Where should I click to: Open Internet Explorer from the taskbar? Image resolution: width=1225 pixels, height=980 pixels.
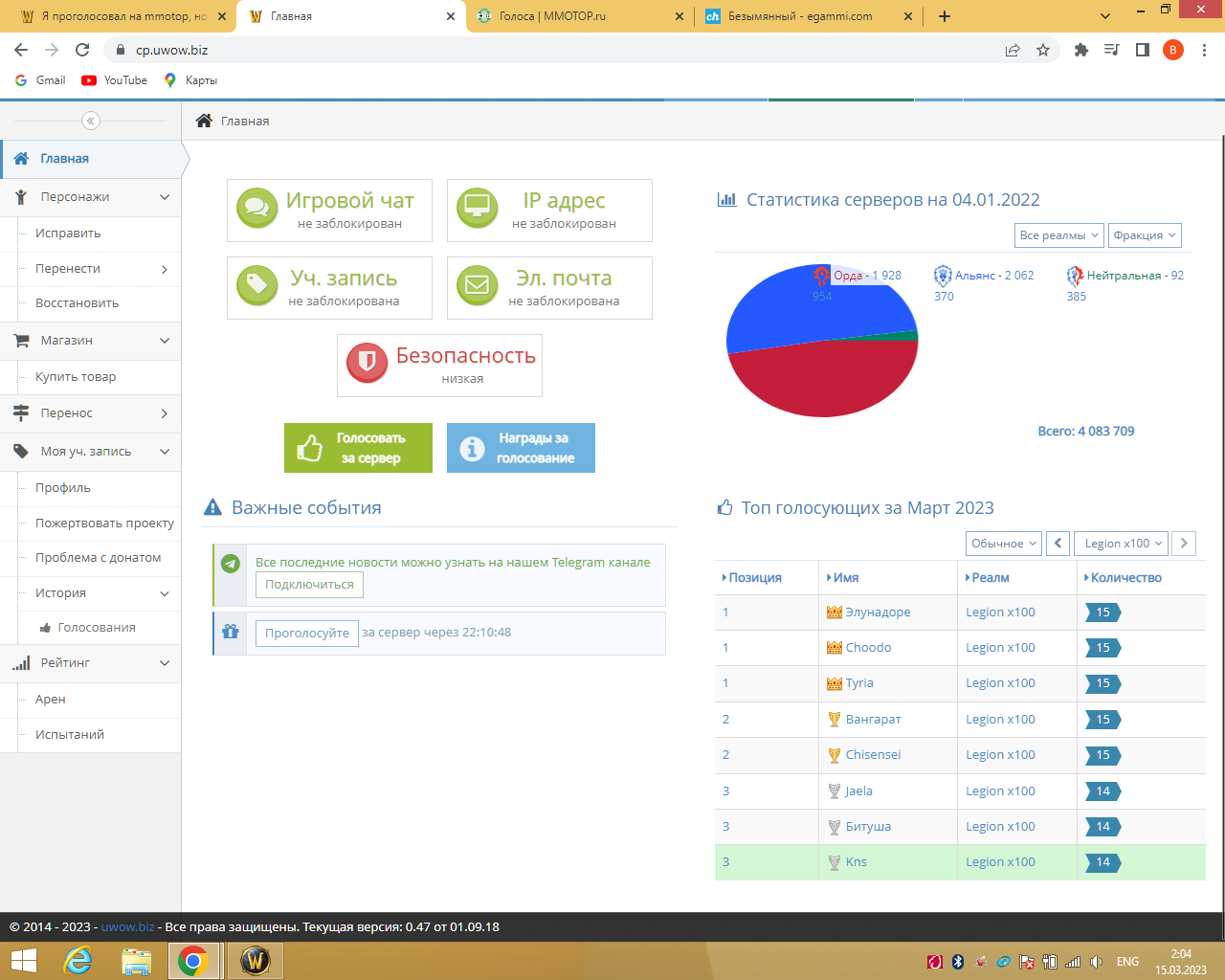point(78,961)
